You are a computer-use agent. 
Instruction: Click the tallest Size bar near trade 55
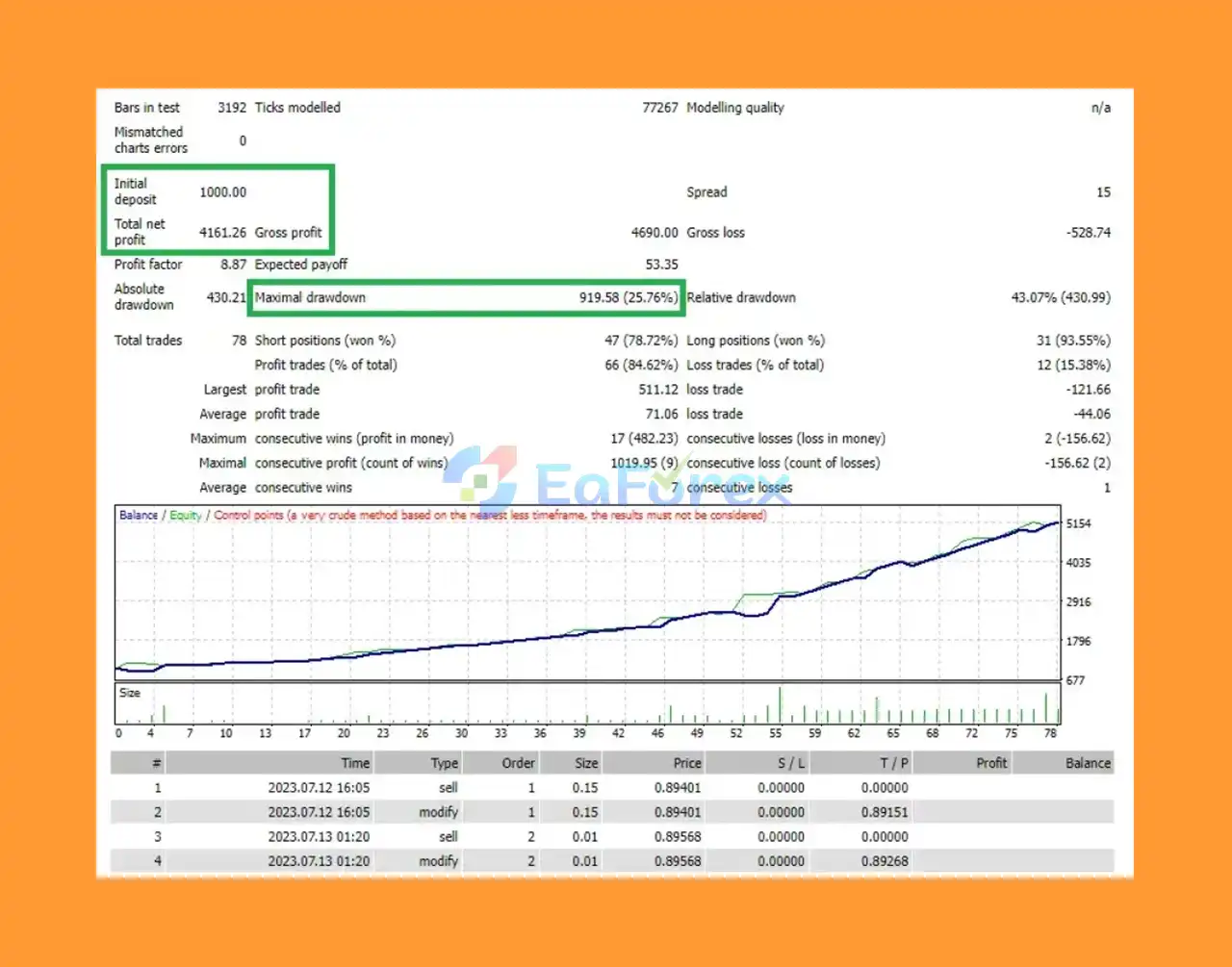pos(780,705)
